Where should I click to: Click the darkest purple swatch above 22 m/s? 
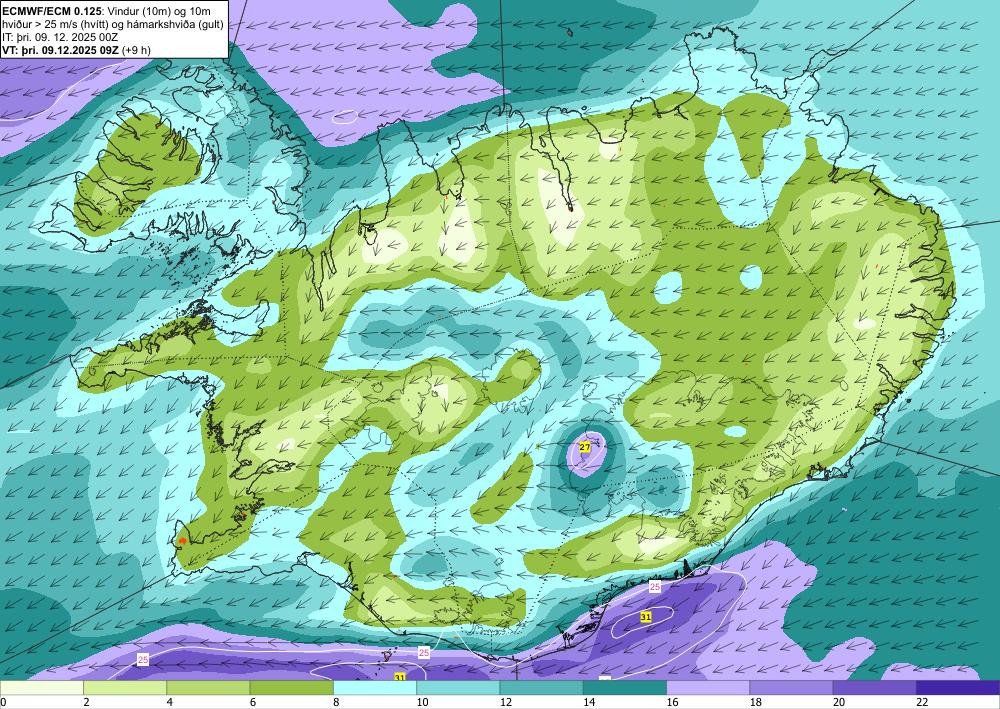[x=958, y=688]
